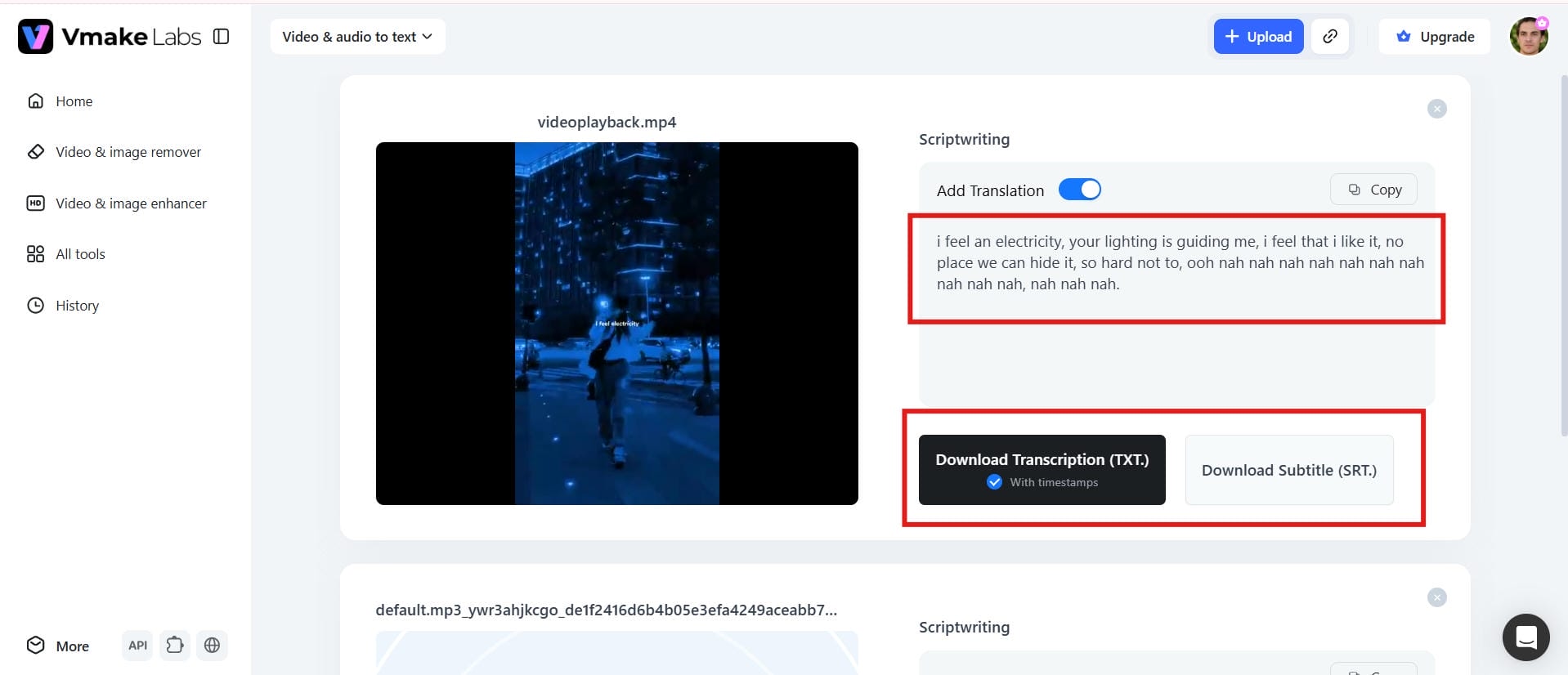Image resolution: width=1568 pixels, height=675 pixels.
Task: Click the globe language icon
Action: (212, 646)
